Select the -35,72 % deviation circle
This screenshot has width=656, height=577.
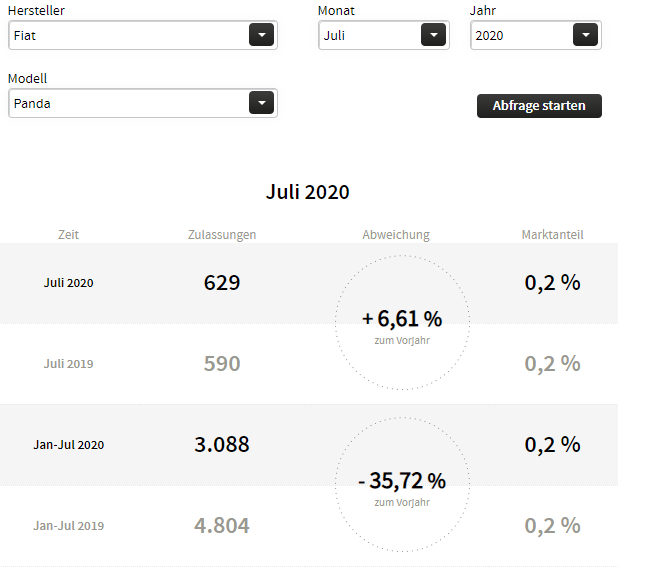402,483
